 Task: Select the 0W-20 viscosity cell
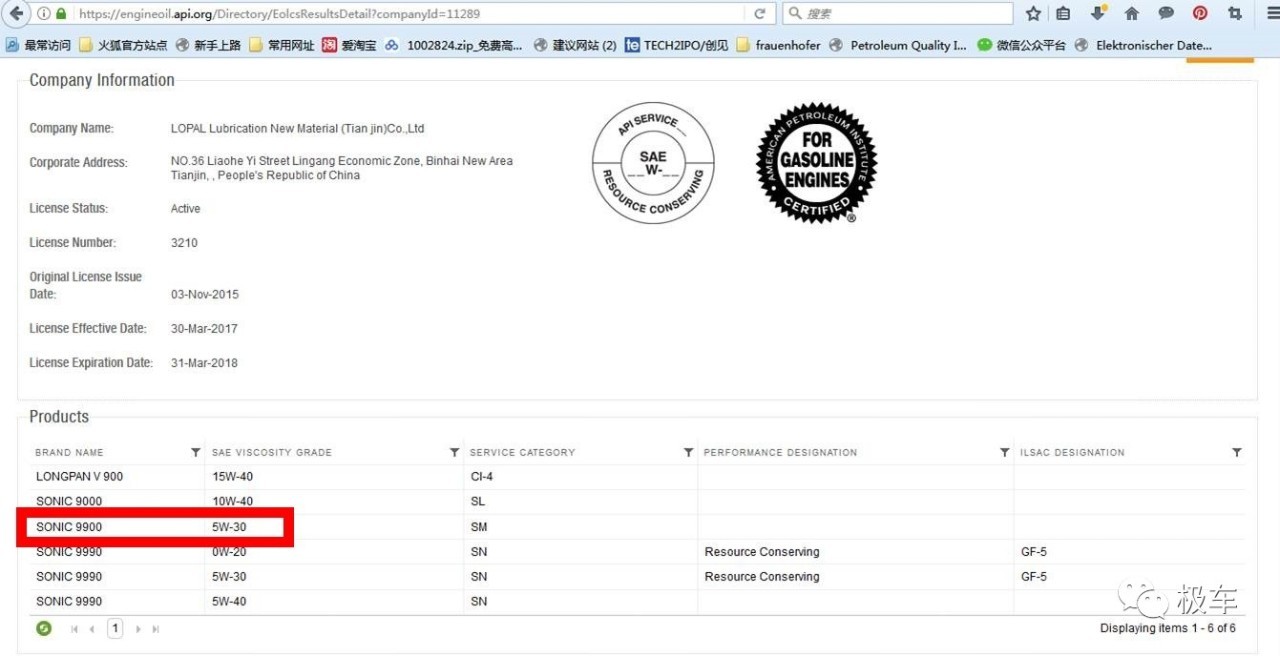229,552
